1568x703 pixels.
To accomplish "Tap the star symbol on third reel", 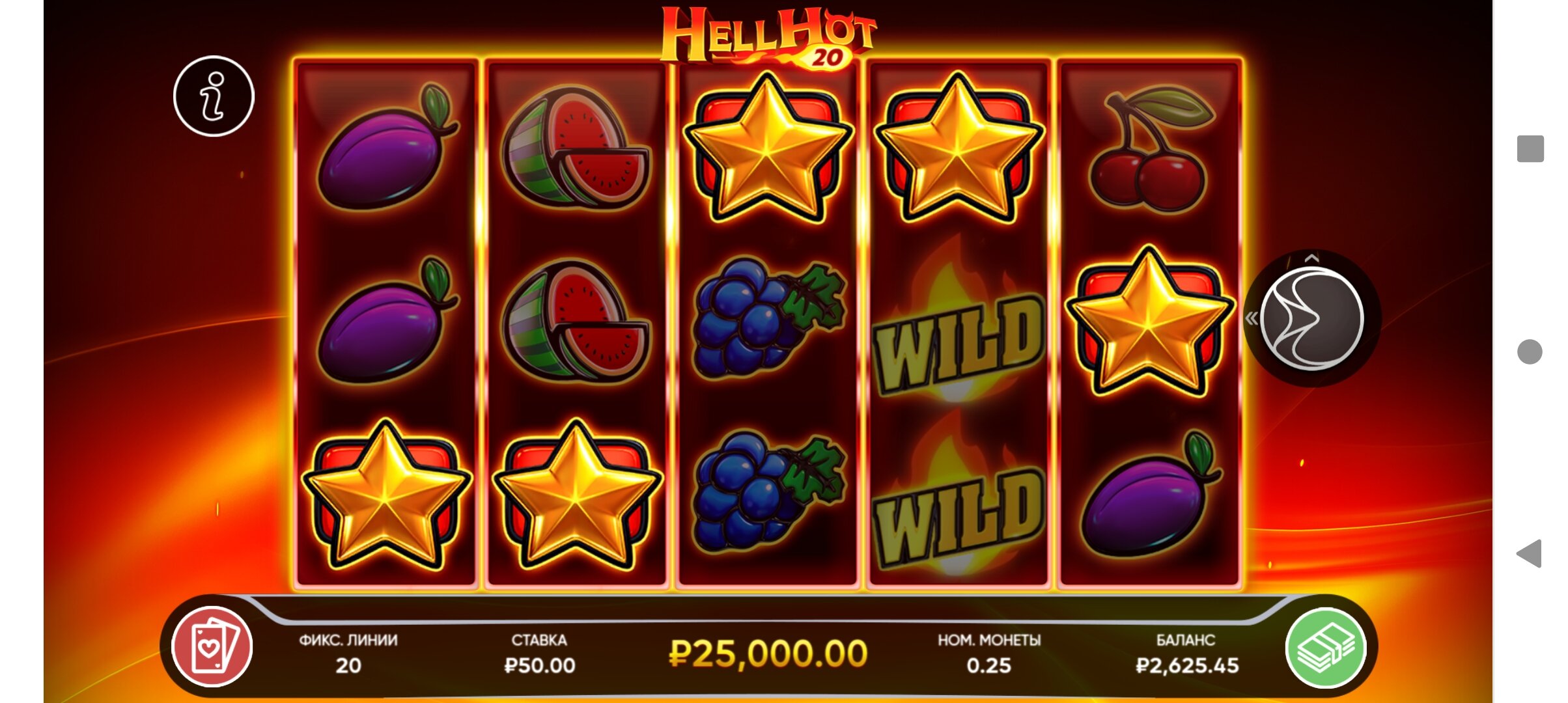I will [767, 148].
